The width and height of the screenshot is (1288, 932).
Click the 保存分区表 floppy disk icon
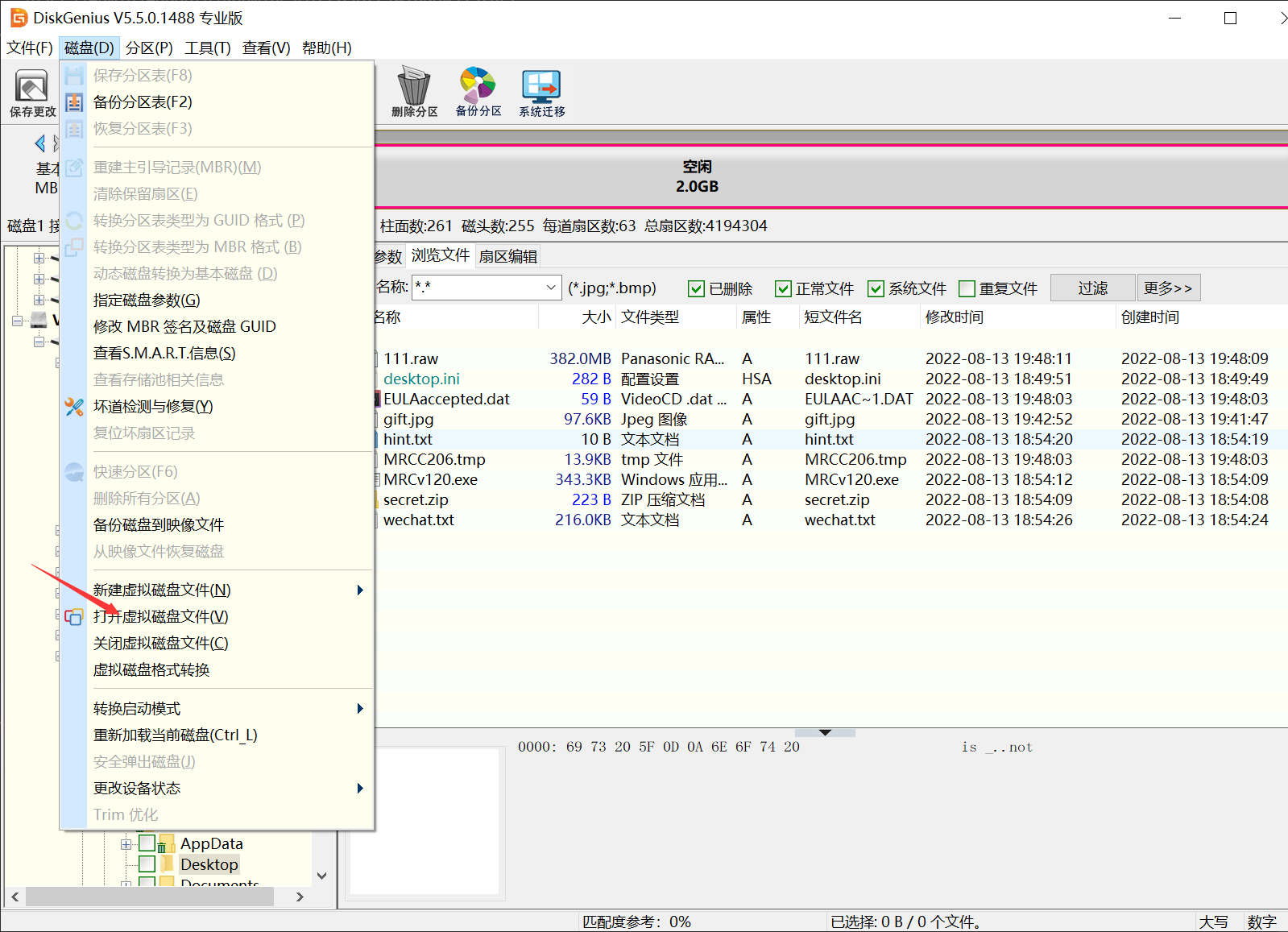coord(74,76)
